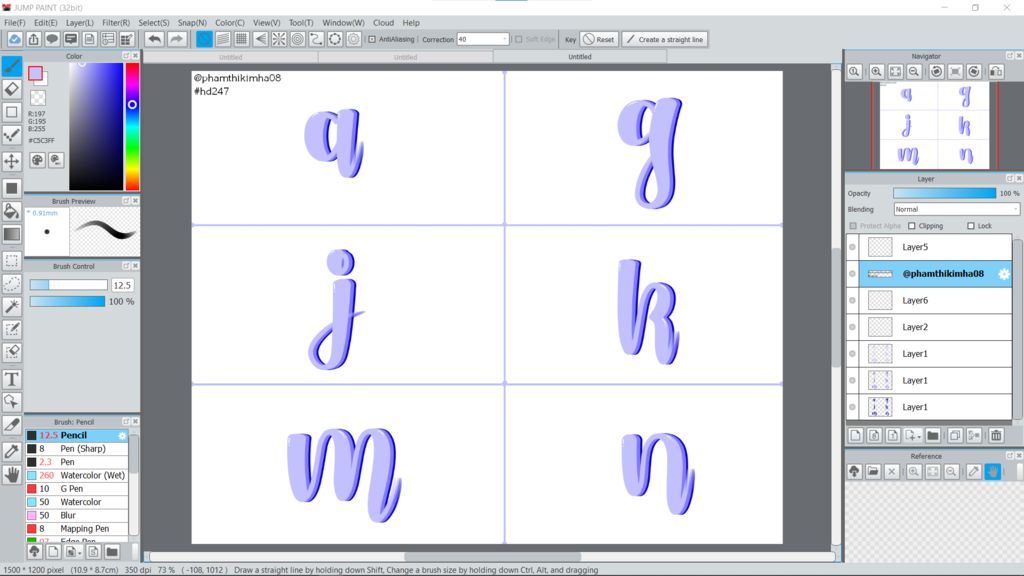This screenshot has height=576, width=1024.
Task: Open the Snap menu
Action: 192,22
